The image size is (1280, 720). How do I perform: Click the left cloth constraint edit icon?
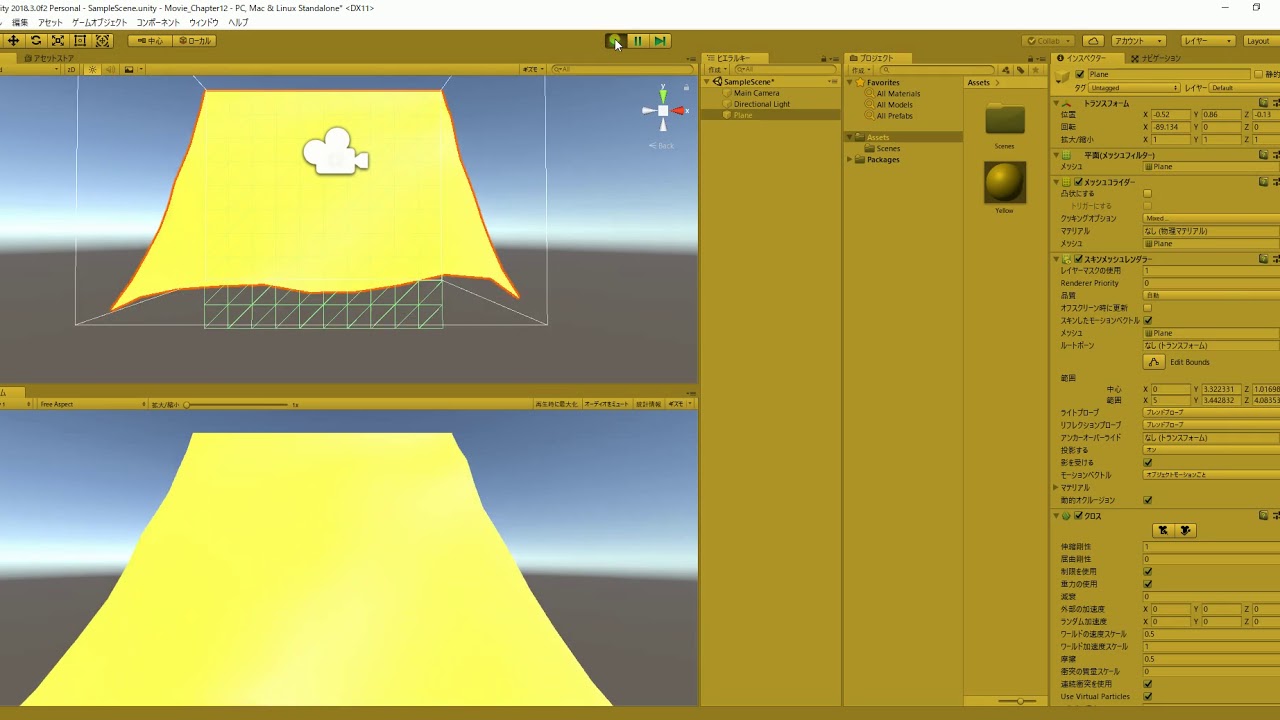coord(1162,530)
